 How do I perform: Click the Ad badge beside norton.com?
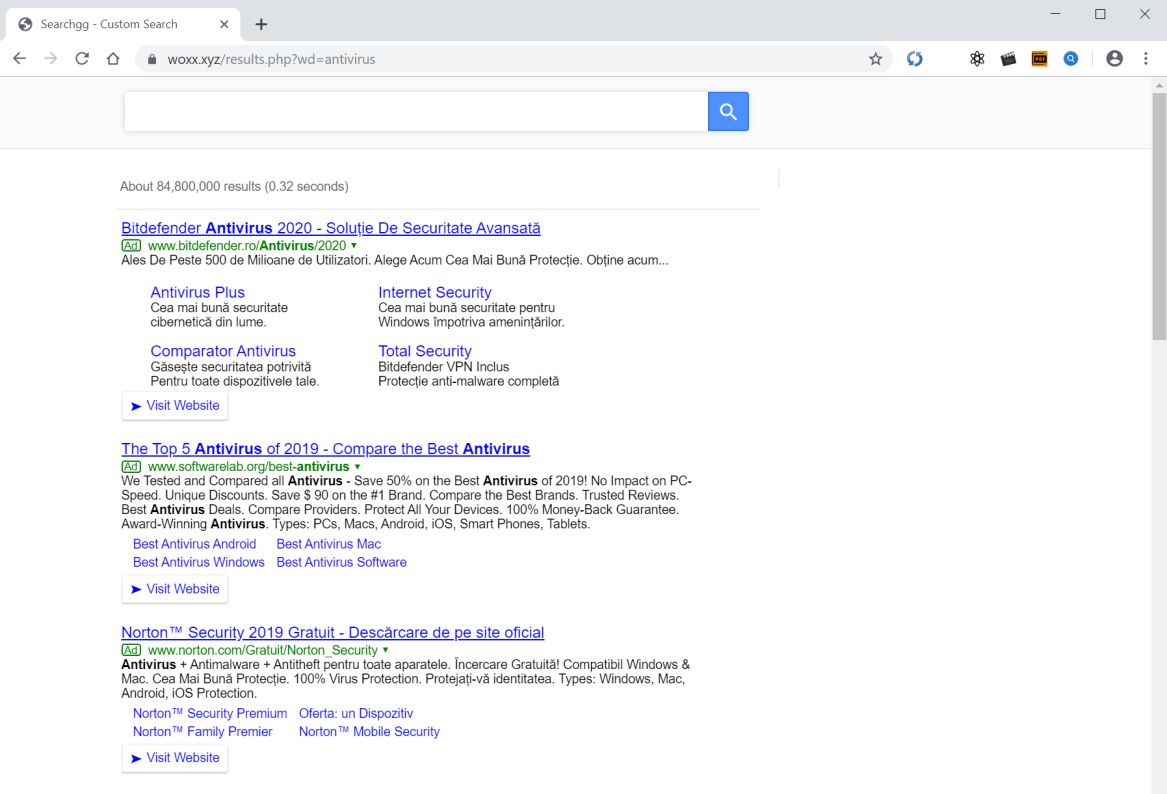pos(131,650)
